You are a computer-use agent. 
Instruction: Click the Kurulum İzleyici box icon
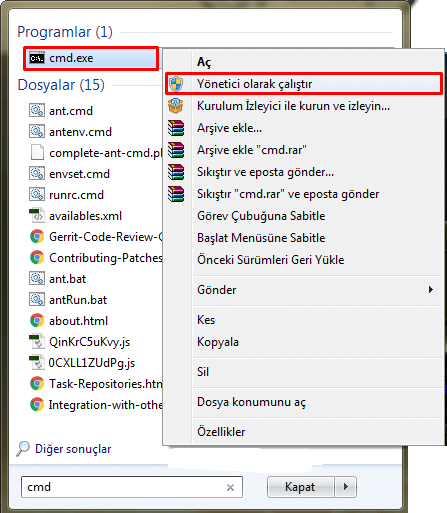(176, 106)
